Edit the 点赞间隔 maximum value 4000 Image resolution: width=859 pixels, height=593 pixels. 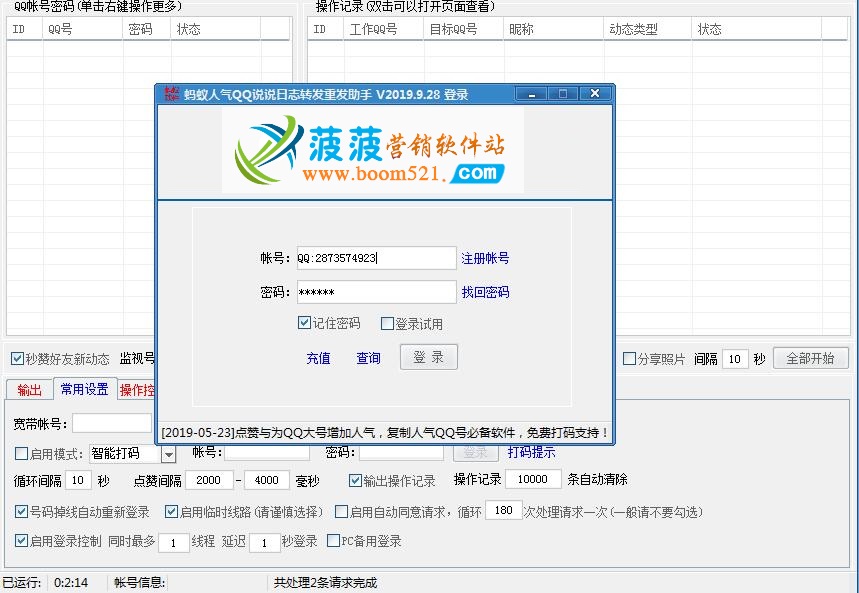point(266,480)
